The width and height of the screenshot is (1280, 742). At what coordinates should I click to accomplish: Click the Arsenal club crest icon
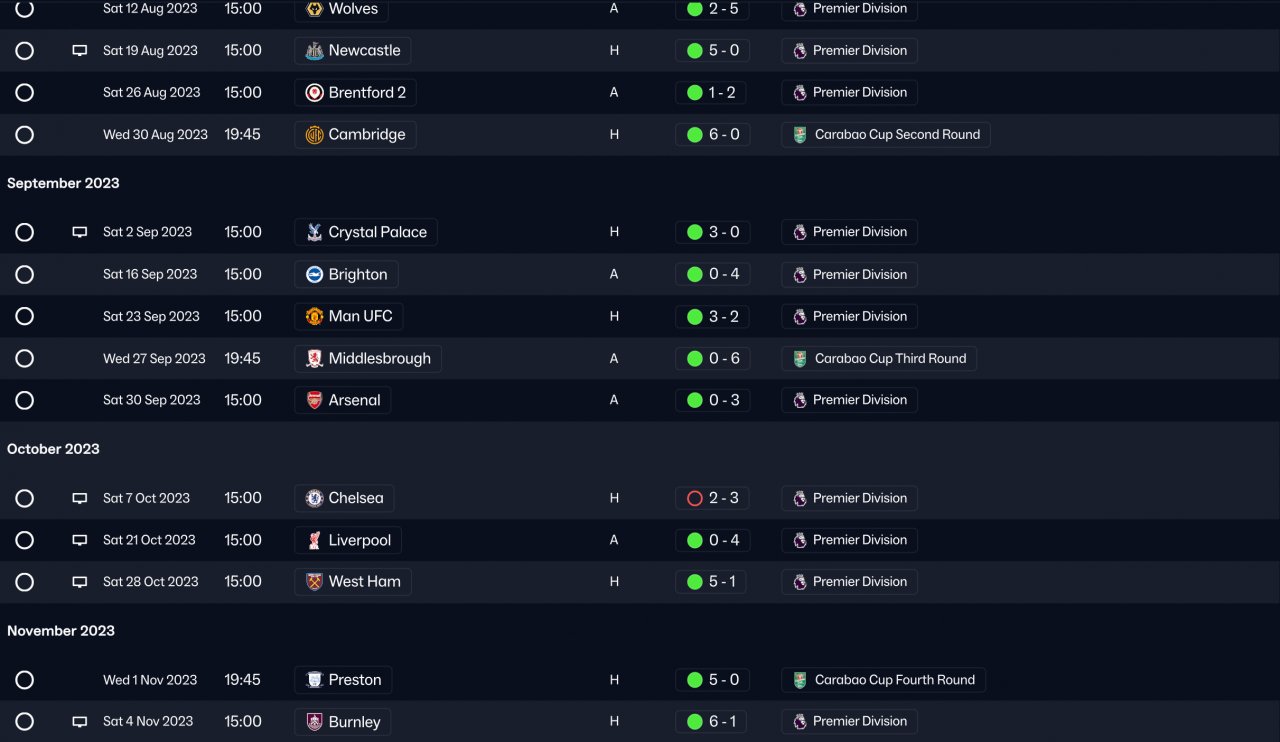tap(314, 401)
